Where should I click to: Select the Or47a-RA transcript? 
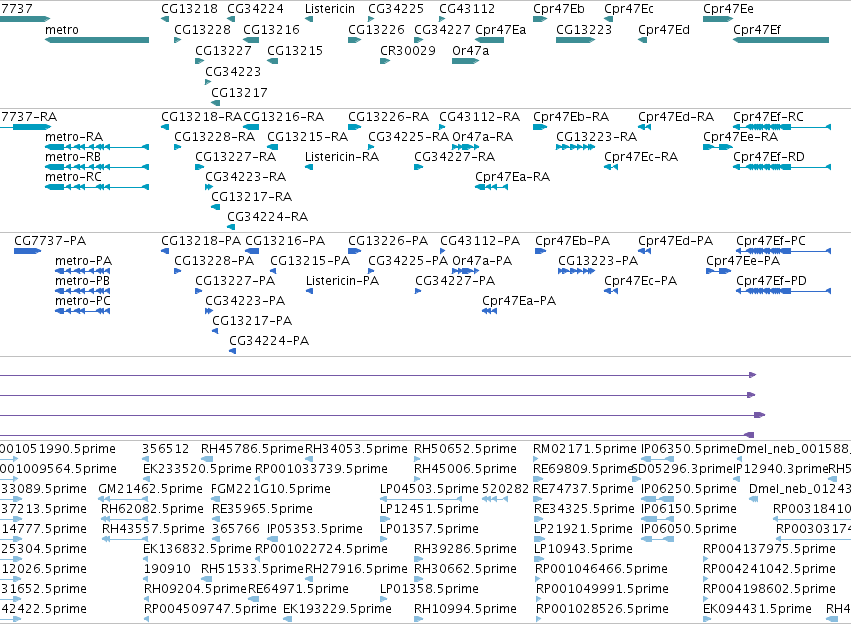coord(465,147)
